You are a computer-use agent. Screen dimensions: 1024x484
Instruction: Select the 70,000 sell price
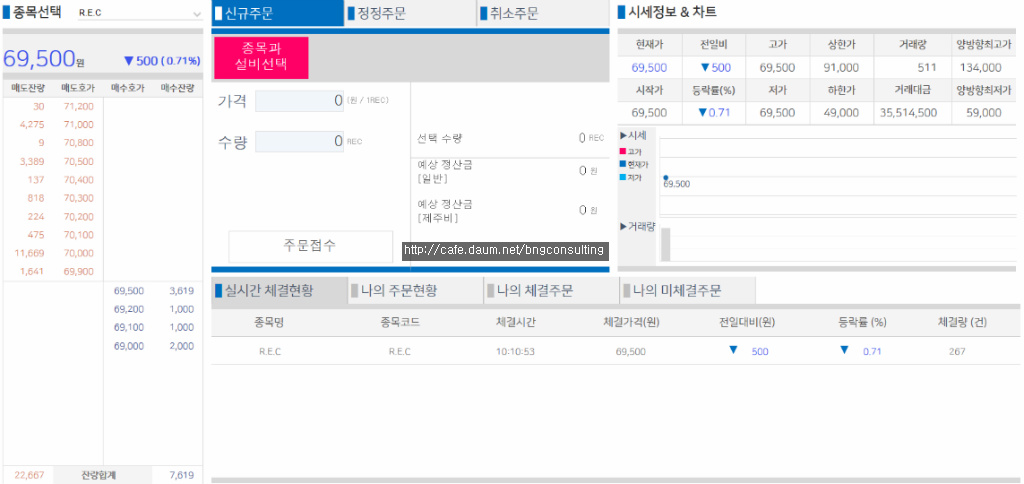click(x=78, y=253)
